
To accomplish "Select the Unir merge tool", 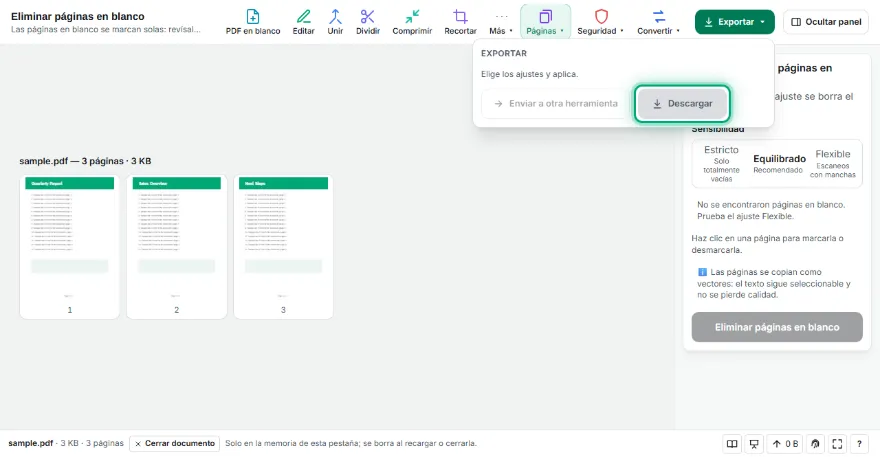I will (x=335, y=22).
